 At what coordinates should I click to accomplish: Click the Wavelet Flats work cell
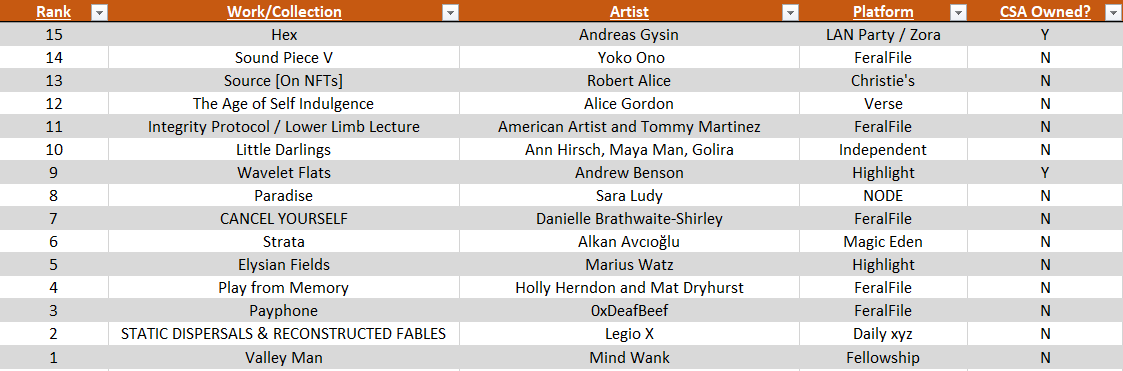tap(284, 173)
